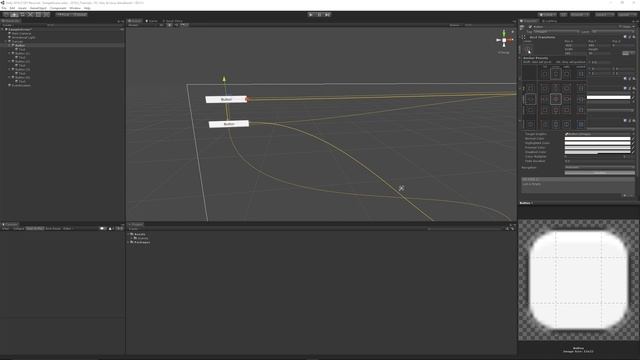Collapse the selected Button node arrow in Hierarchy

point(9,45)
